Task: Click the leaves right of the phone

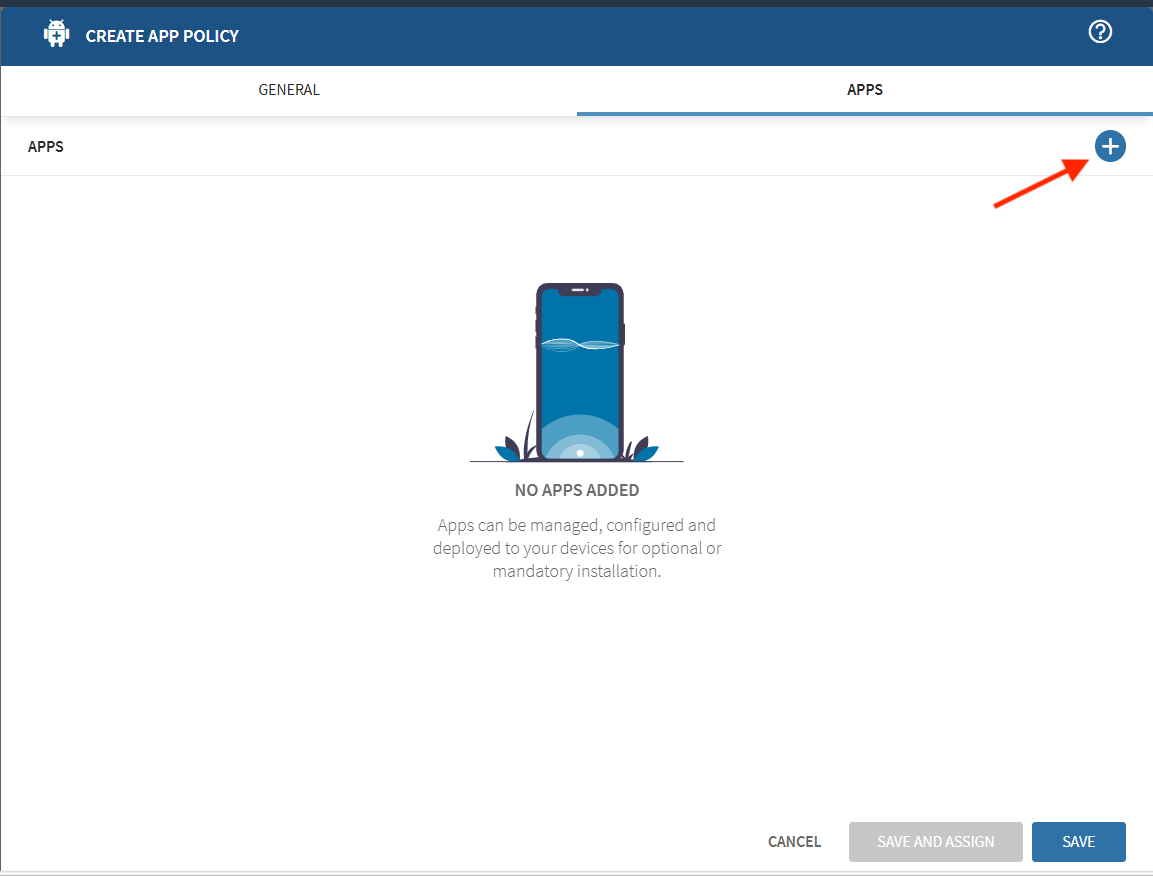Action: [641, 449]
